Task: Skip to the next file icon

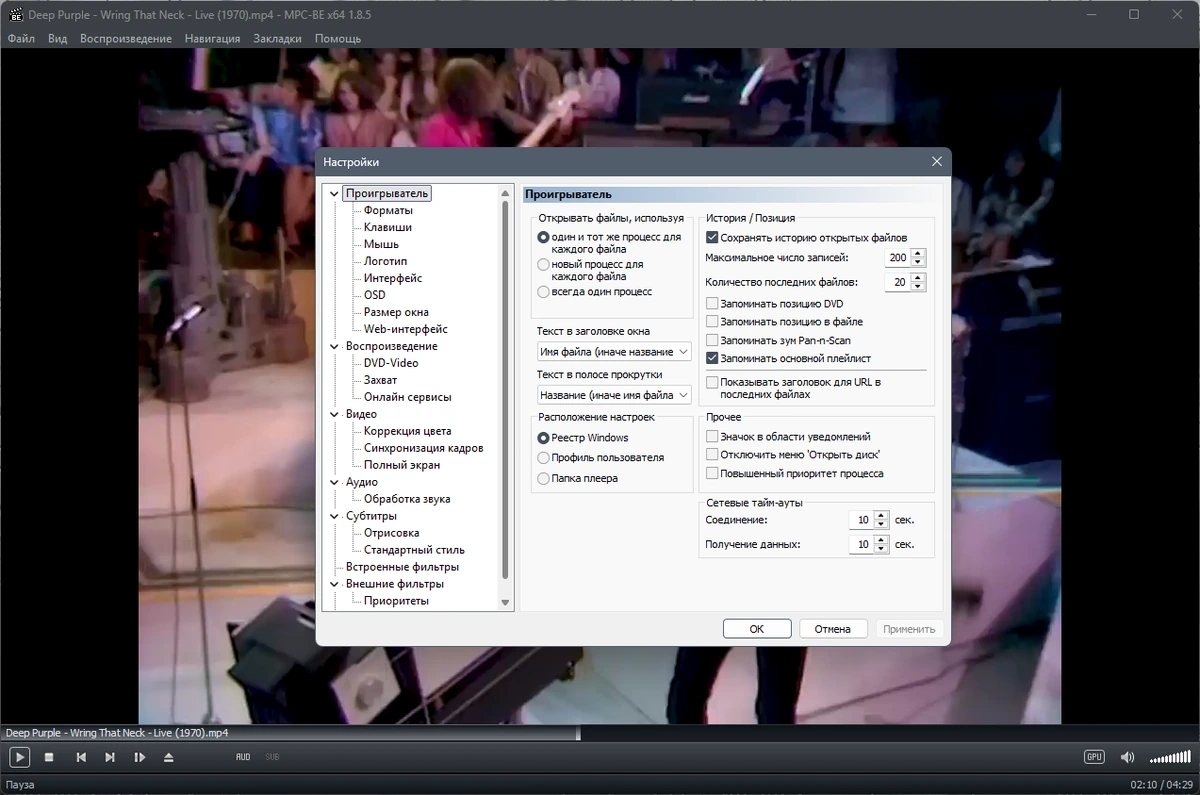Action: tap(110, 757)
